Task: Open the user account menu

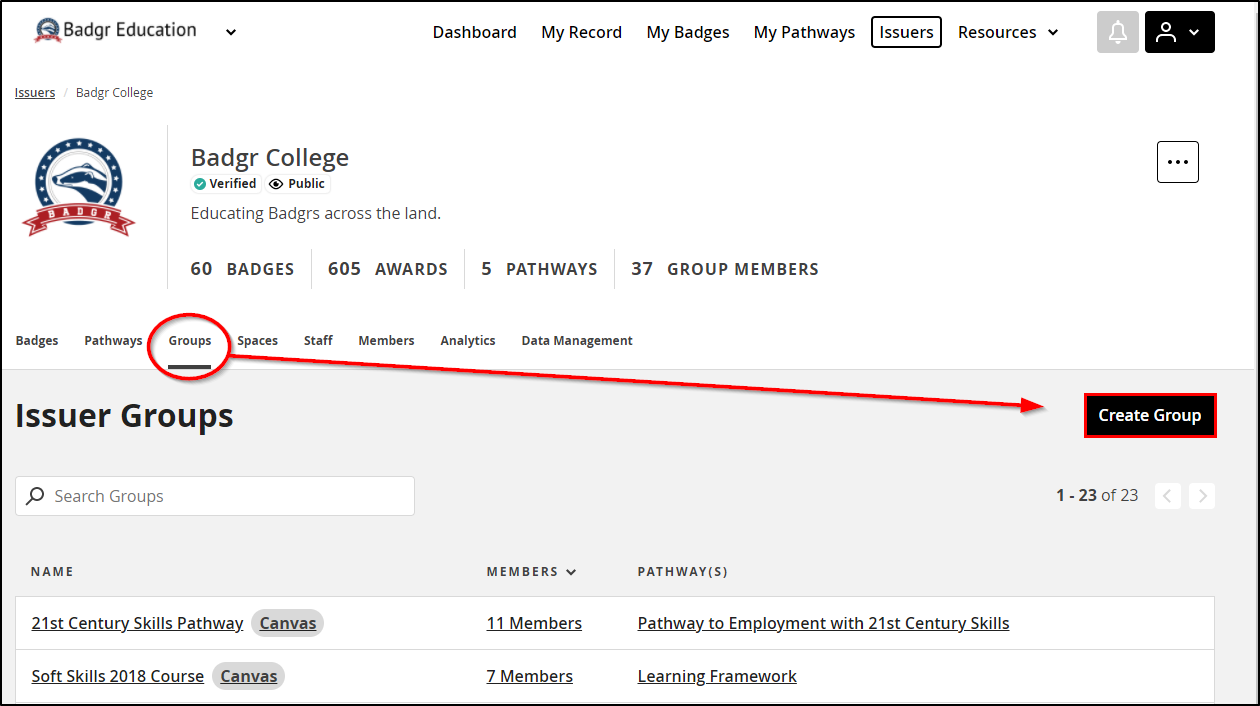Action: (1179, 32)
